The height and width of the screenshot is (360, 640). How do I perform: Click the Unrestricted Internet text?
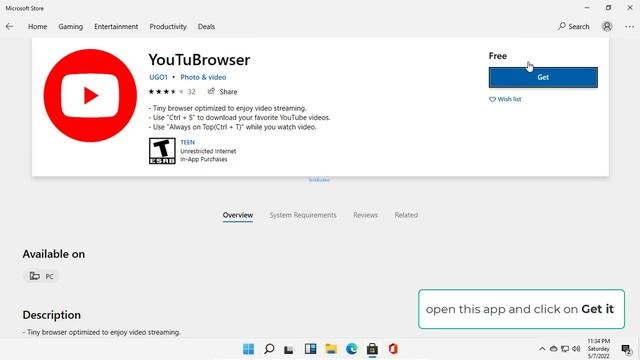pos(208,151)
